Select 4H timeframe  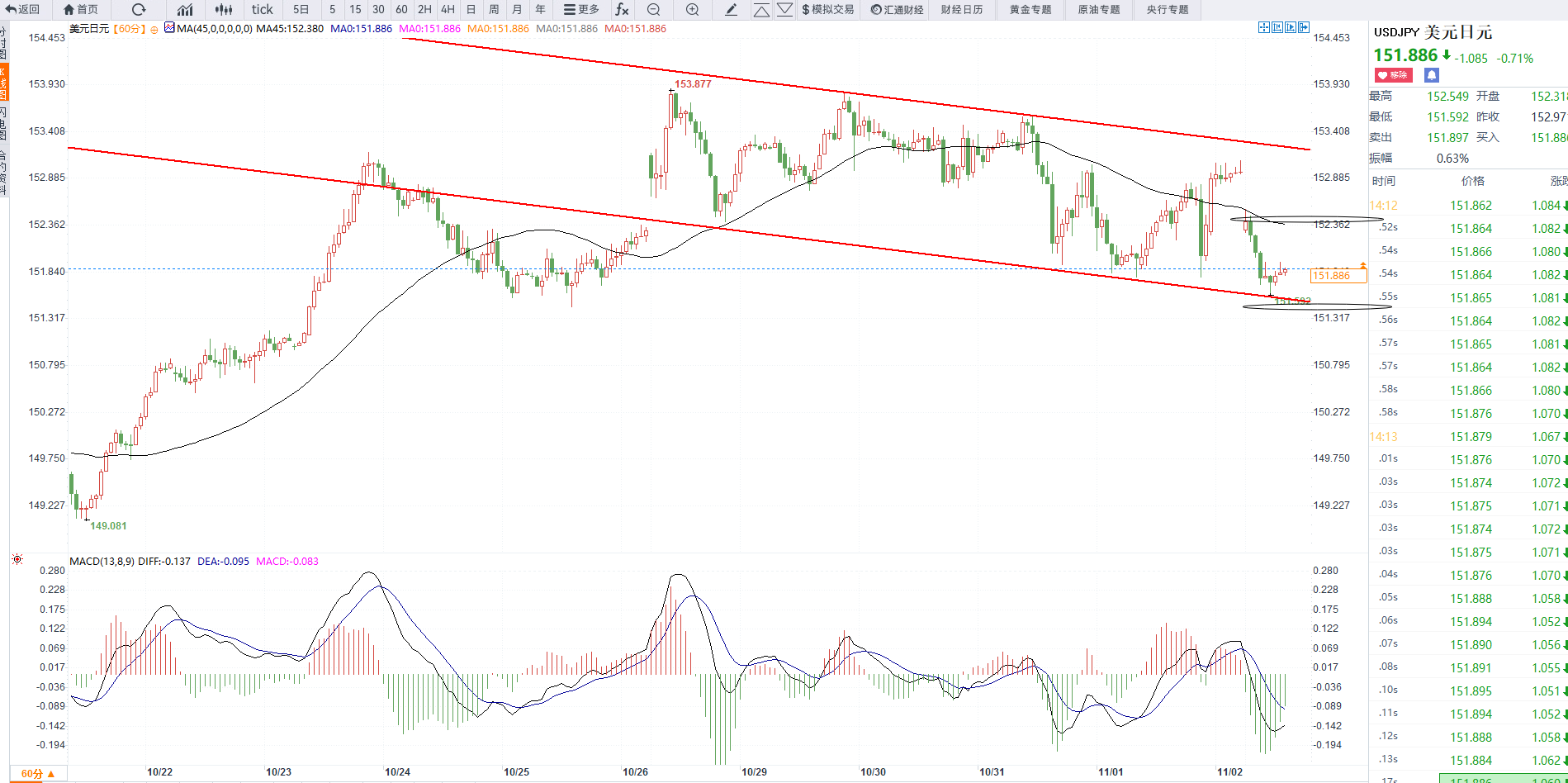tap(448, 9)
